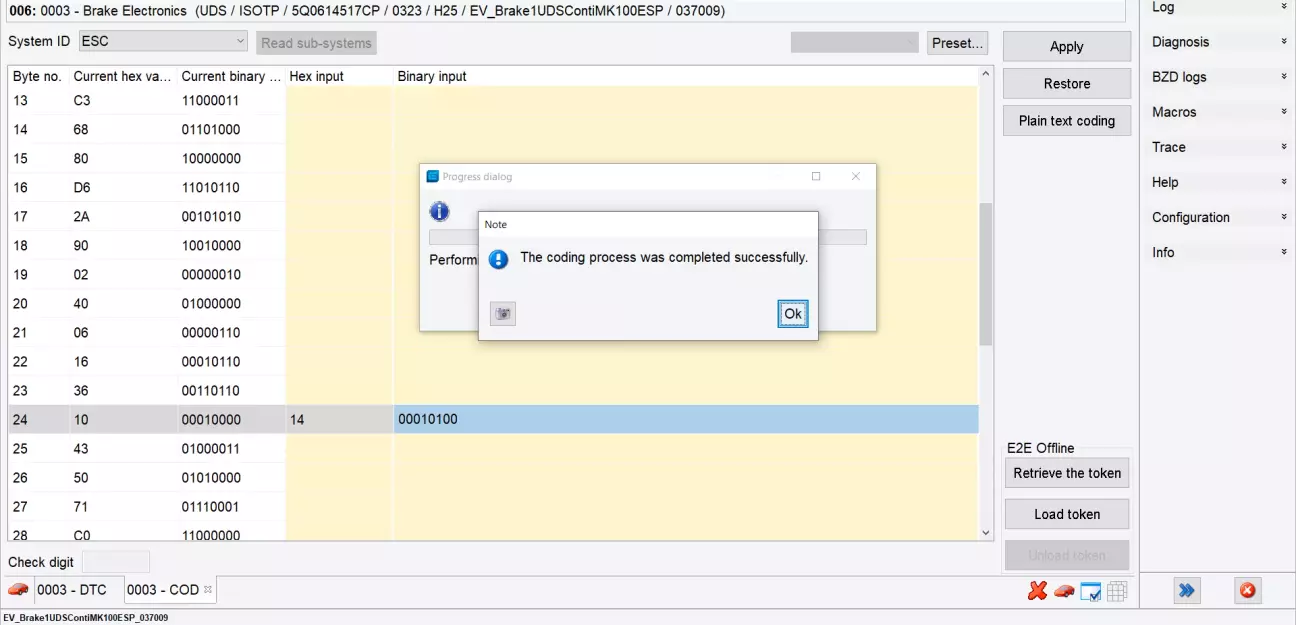1296x625 pixels.
Task: Expand the Configuration sidebar section
Action: (1218, 217)
